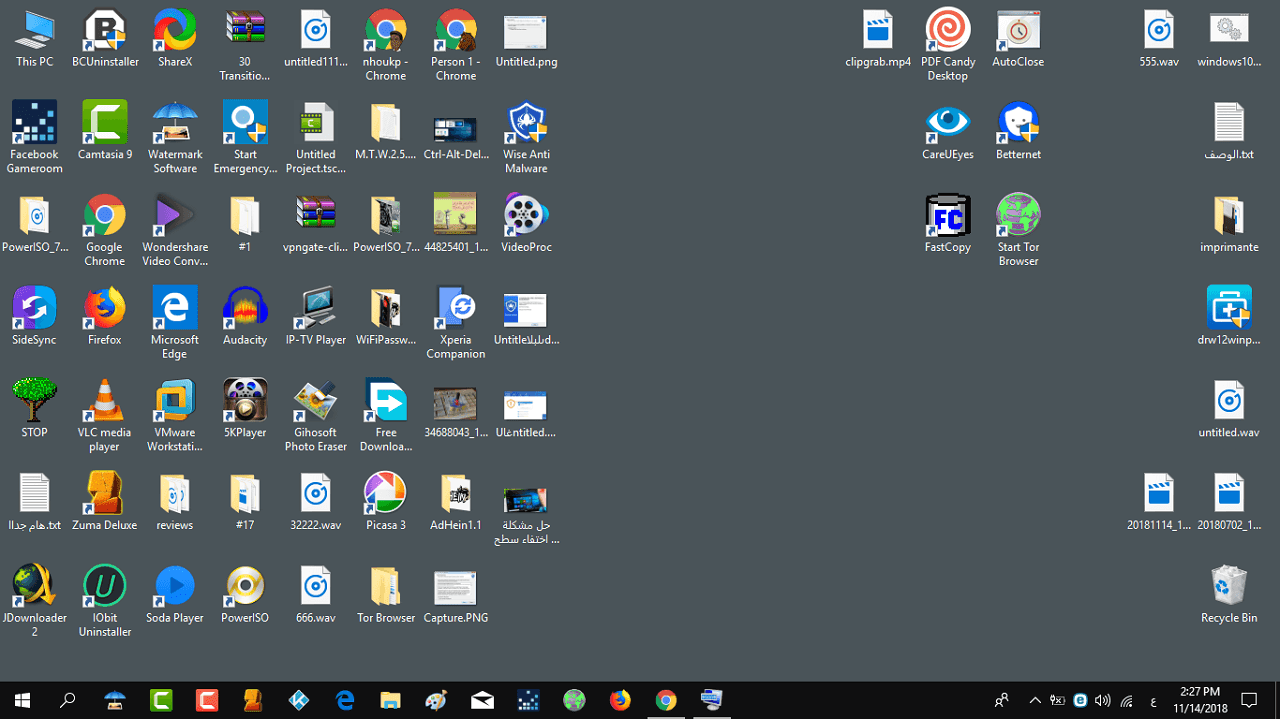Show hidden system tray icons
The width and height of the screenshot is (1280, 719).
click(1035, 700)
